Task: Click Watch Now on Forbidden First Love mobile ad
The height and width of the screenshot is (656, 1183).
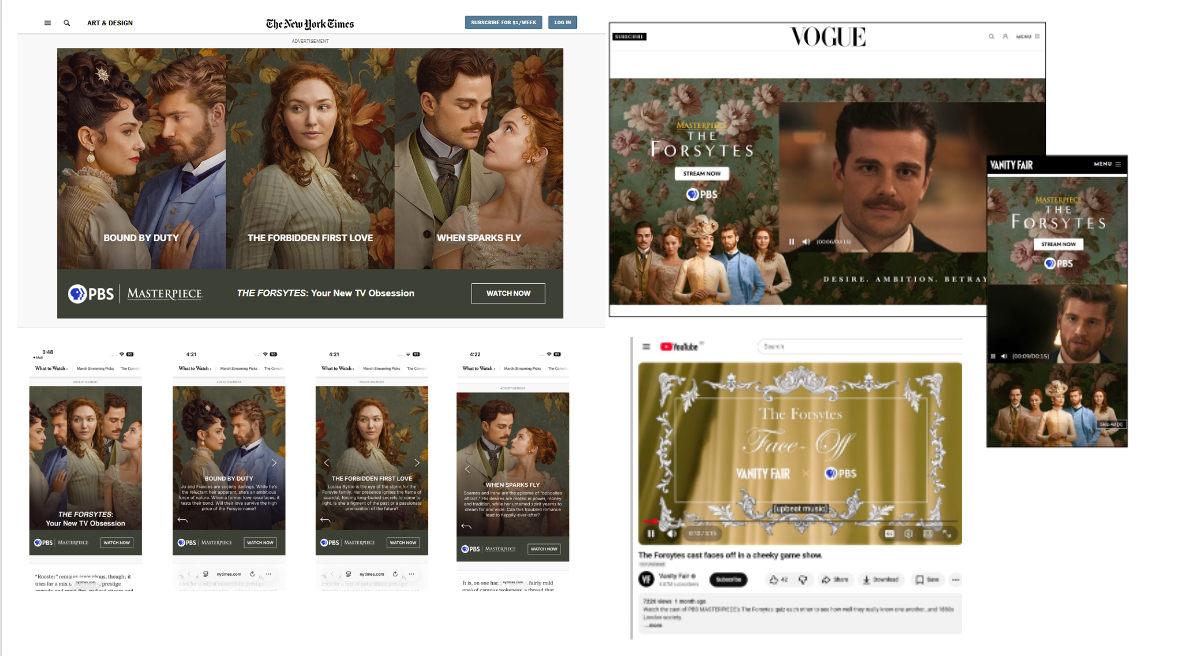Action: [403, 542]
